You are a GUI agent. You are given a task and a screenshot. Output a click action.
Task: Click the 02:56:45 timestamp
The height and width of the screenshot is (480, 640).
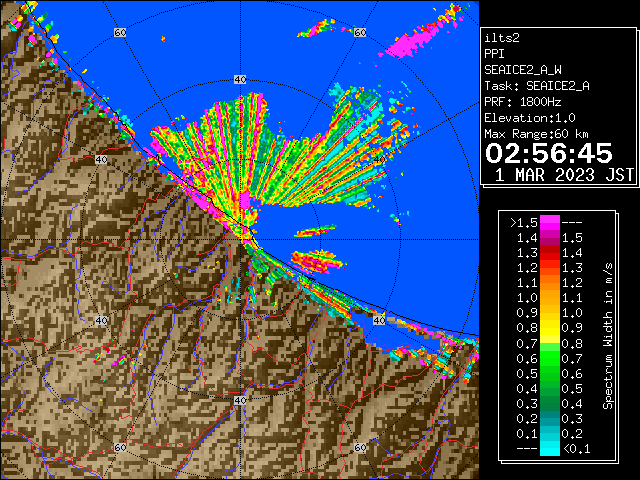549,153
